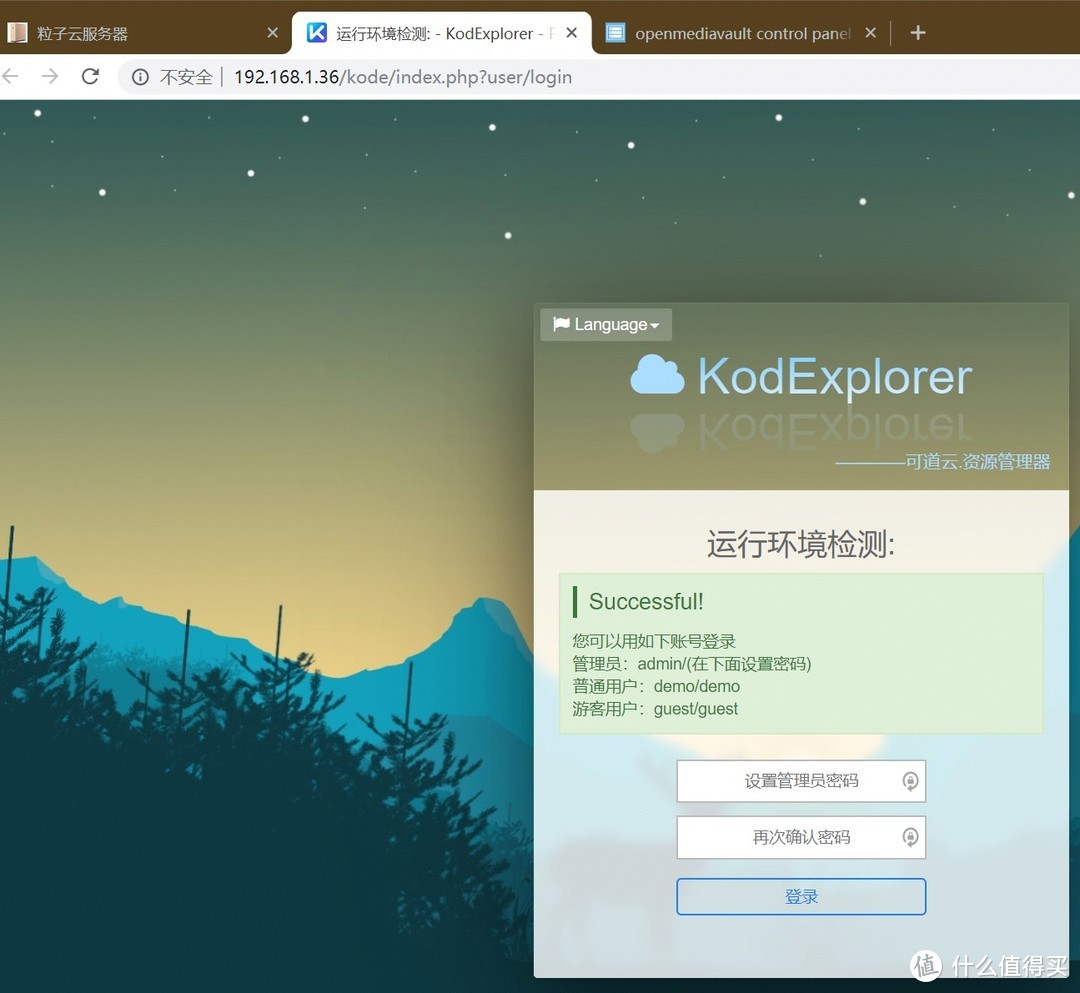The width and height of the screenshot is (1080, 993).
Task: Reload the current page
Action: (90, 76)
